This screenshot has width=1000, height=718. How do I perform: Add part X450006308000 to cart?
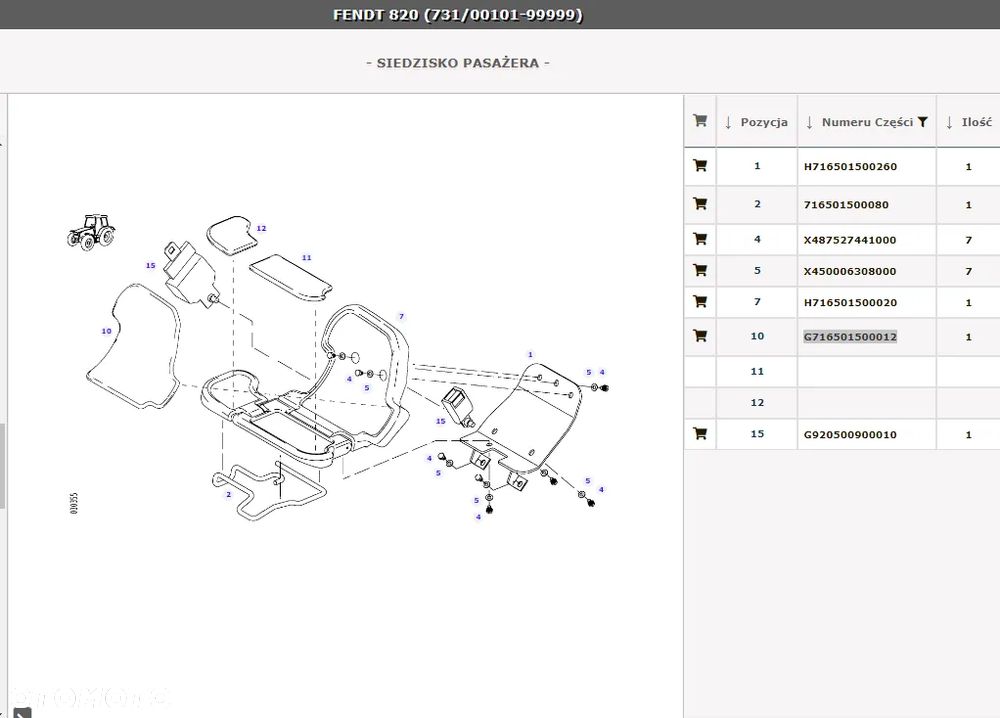point(700,270)
